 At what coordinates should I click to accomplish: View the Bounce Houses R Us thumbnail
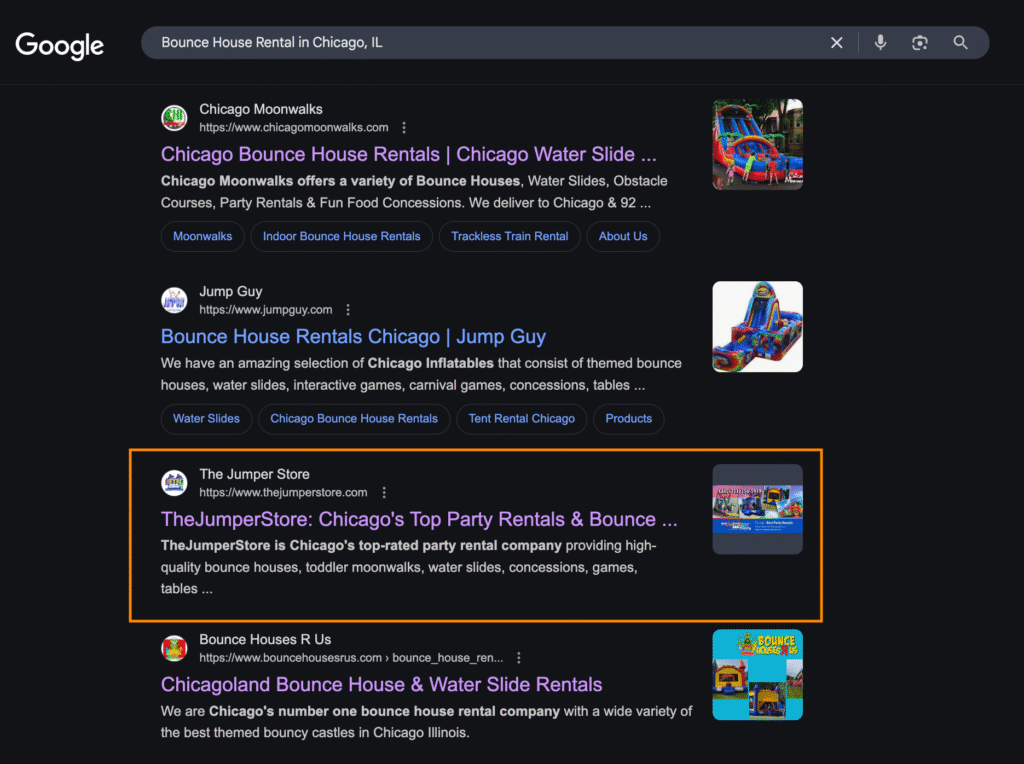coord(758,675)
